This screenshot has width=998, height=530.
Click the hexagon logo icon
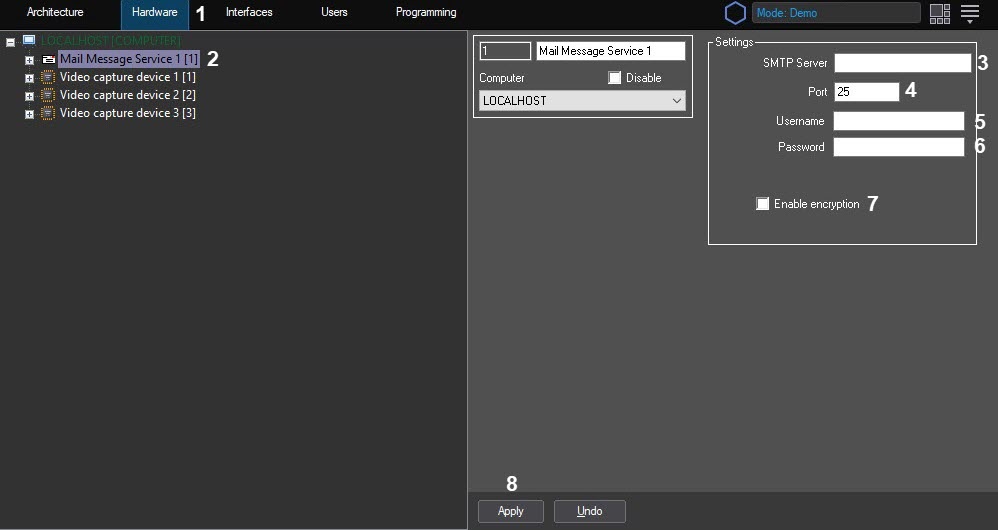[x=735, y=13]
